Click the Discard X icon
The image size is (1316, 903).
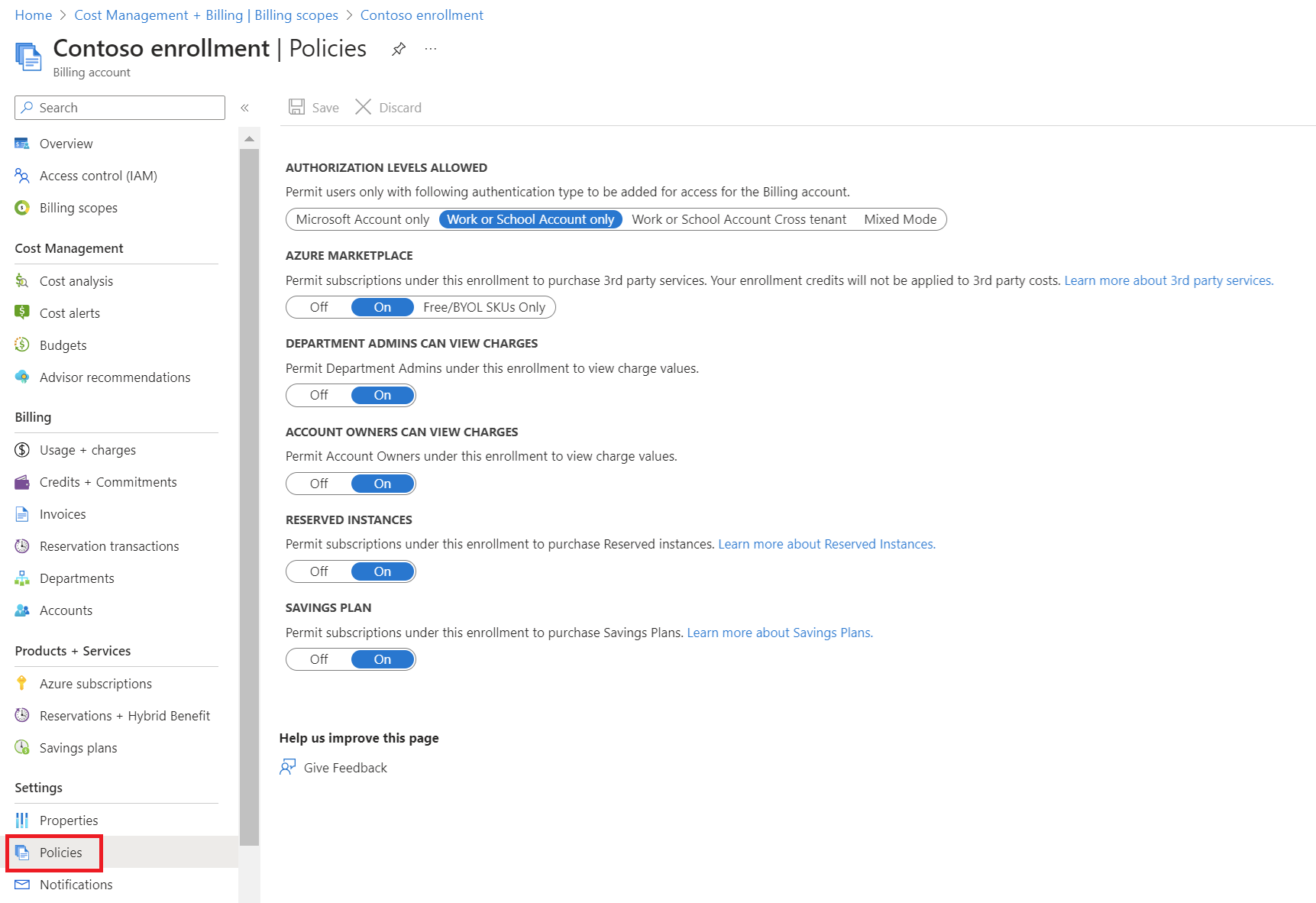(x=364, y=108)
